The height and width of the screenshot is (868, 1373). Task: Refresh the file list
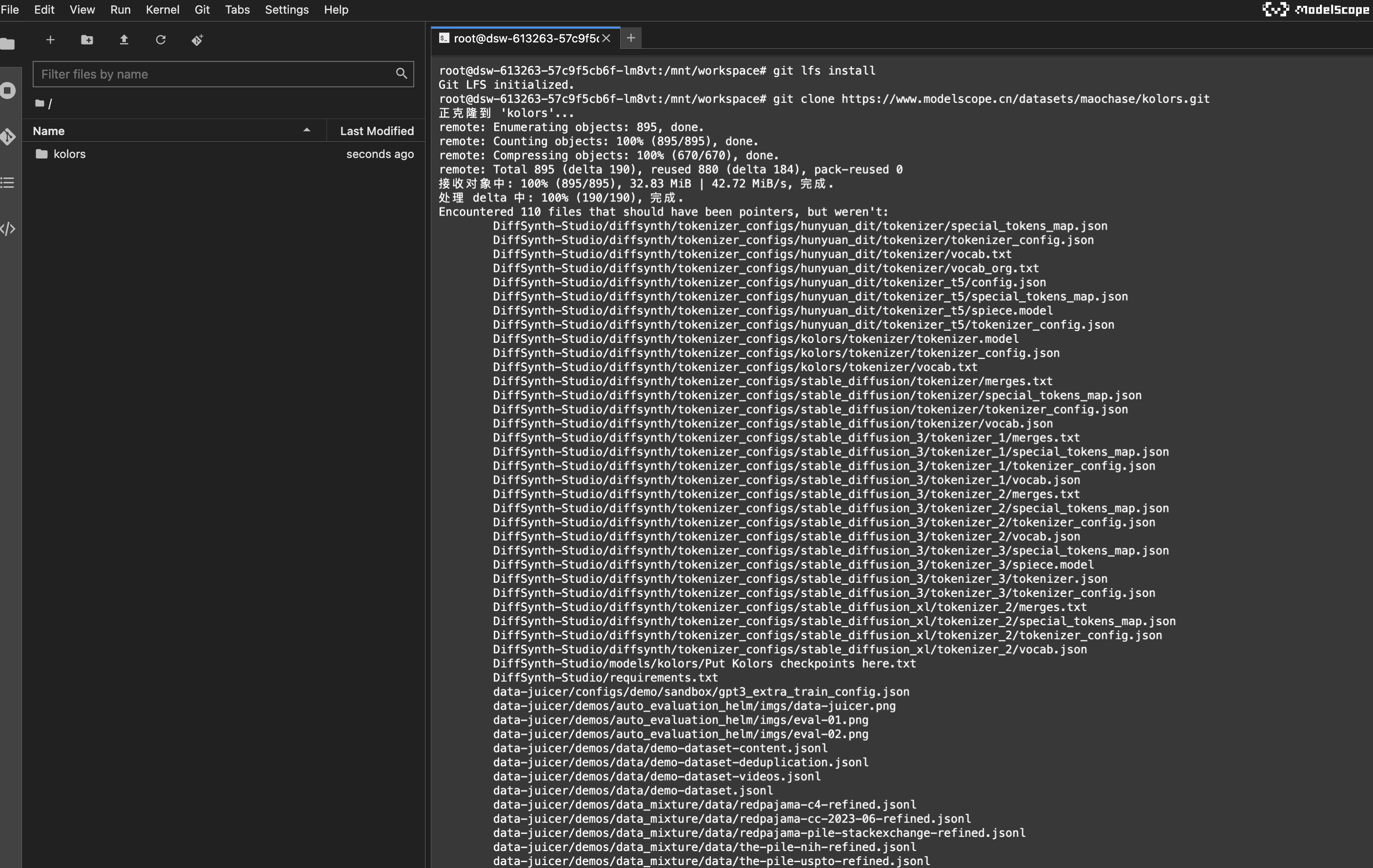161,39
